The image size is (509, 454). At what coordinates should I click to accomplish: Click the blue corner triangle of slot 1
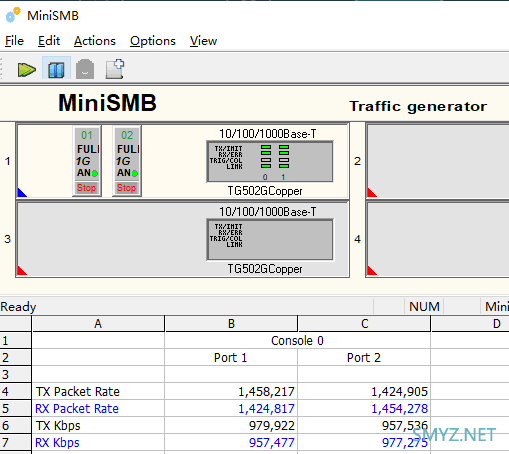[x=21, y=193]
